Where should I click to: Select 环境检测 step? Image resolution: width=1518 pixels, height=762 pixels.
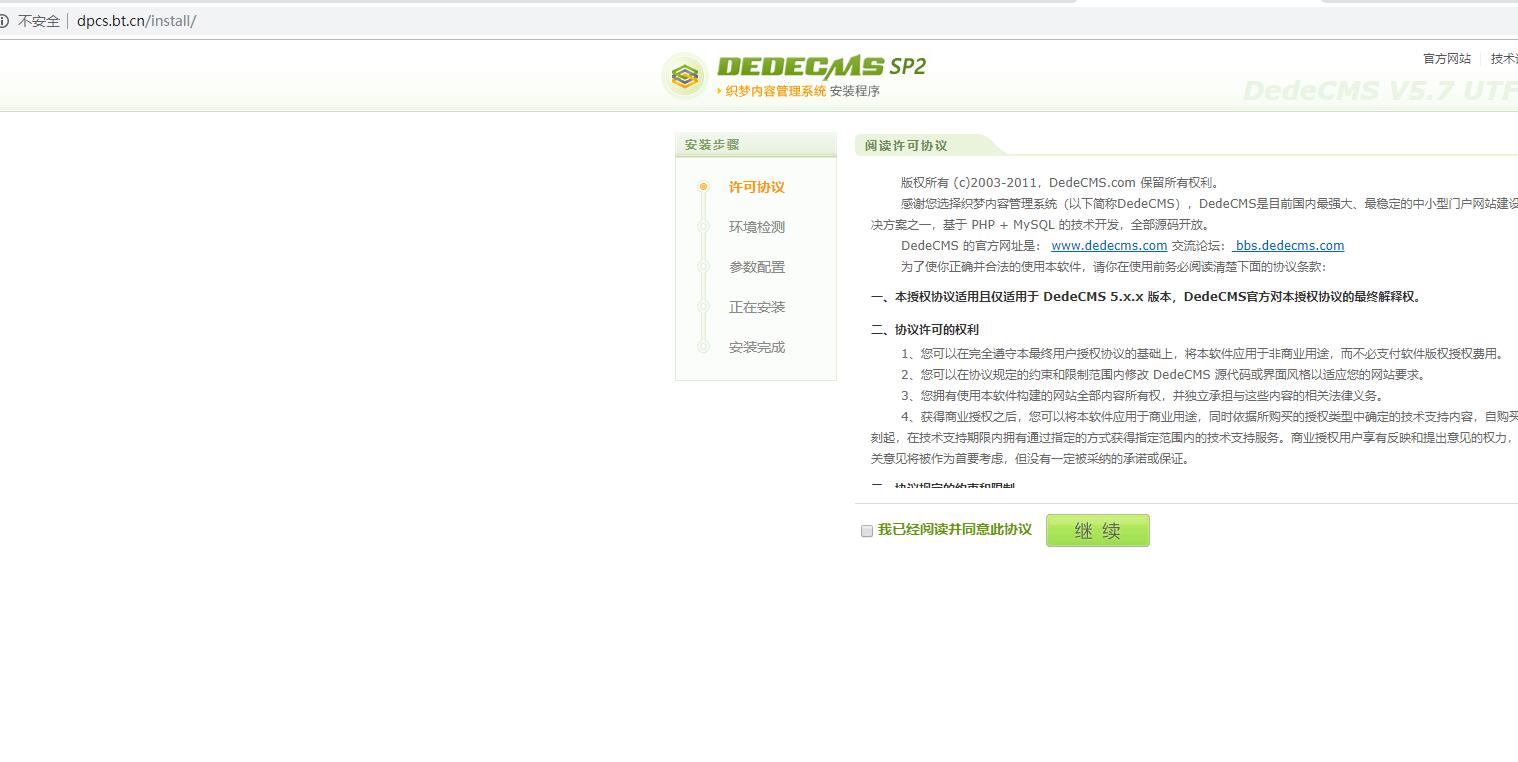tap(756, 227)
